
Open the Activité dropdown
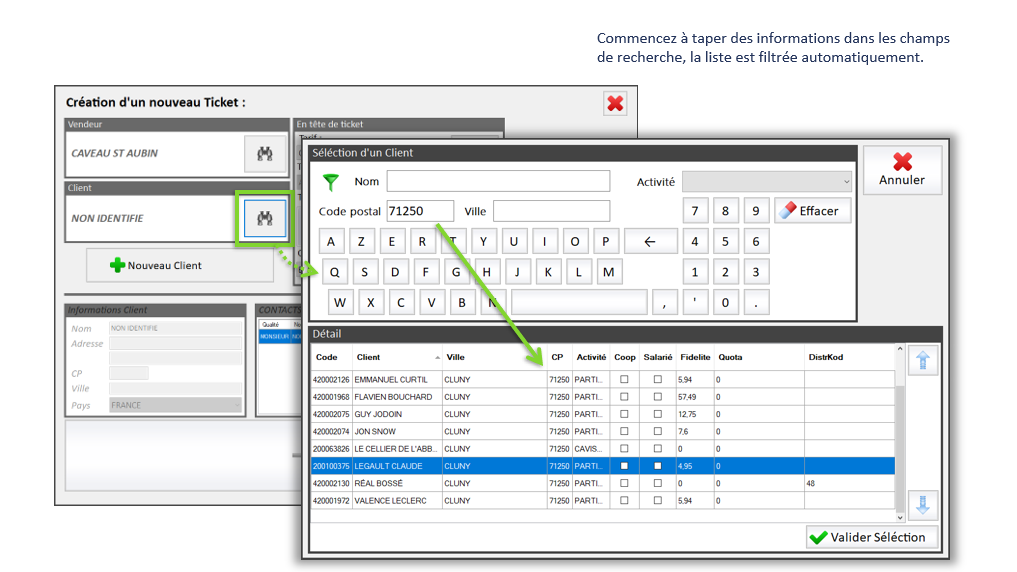767,182
